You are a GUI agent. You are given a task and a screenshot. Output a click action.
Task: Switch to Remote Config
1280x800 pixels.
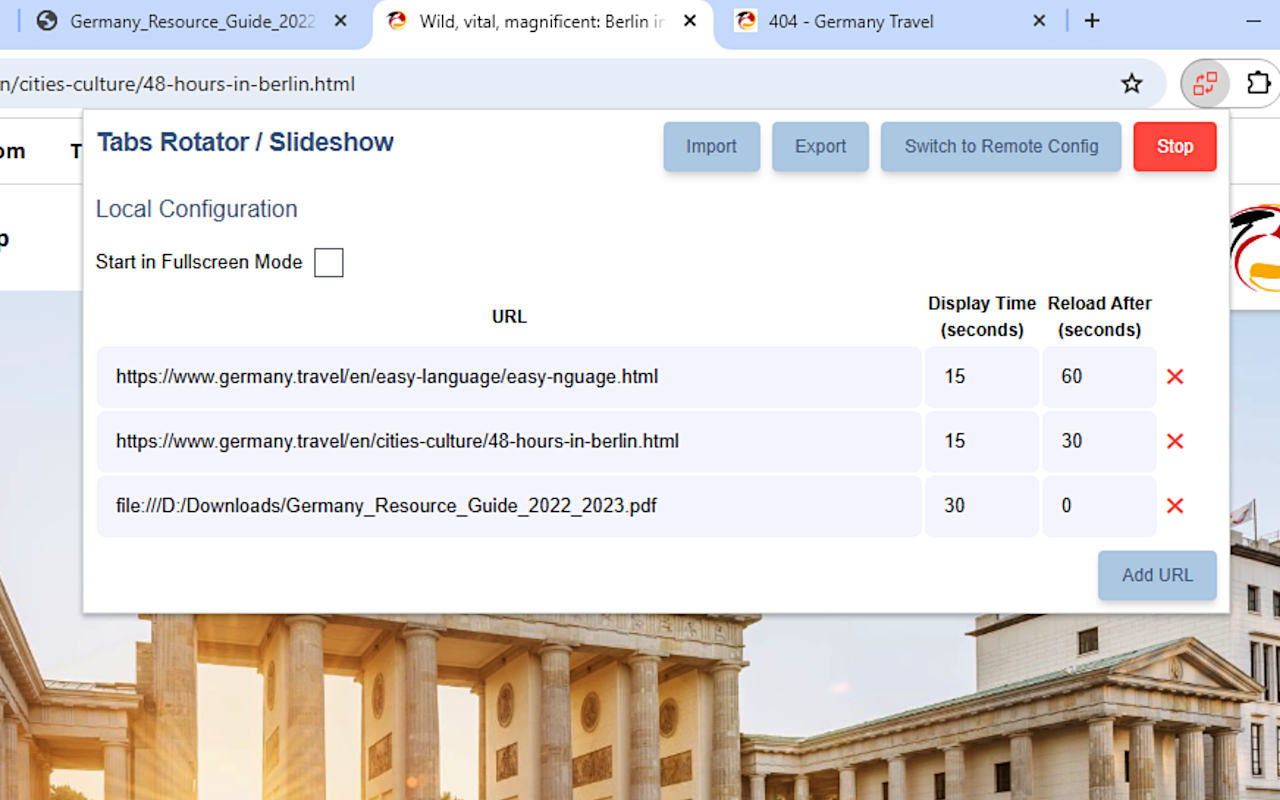1001,146
